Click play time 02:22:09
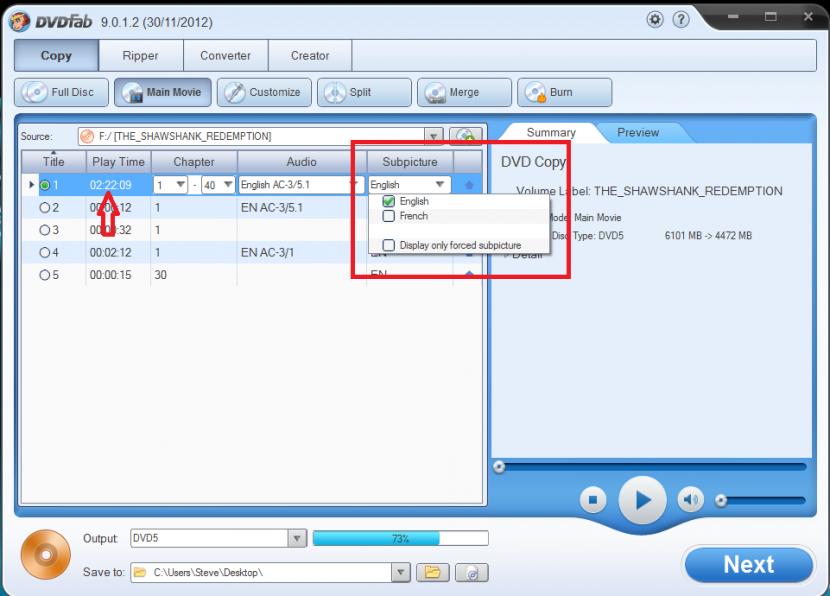The width and height of the screenshot is (830, 596). pyautogui.click(x=111, y=185)
